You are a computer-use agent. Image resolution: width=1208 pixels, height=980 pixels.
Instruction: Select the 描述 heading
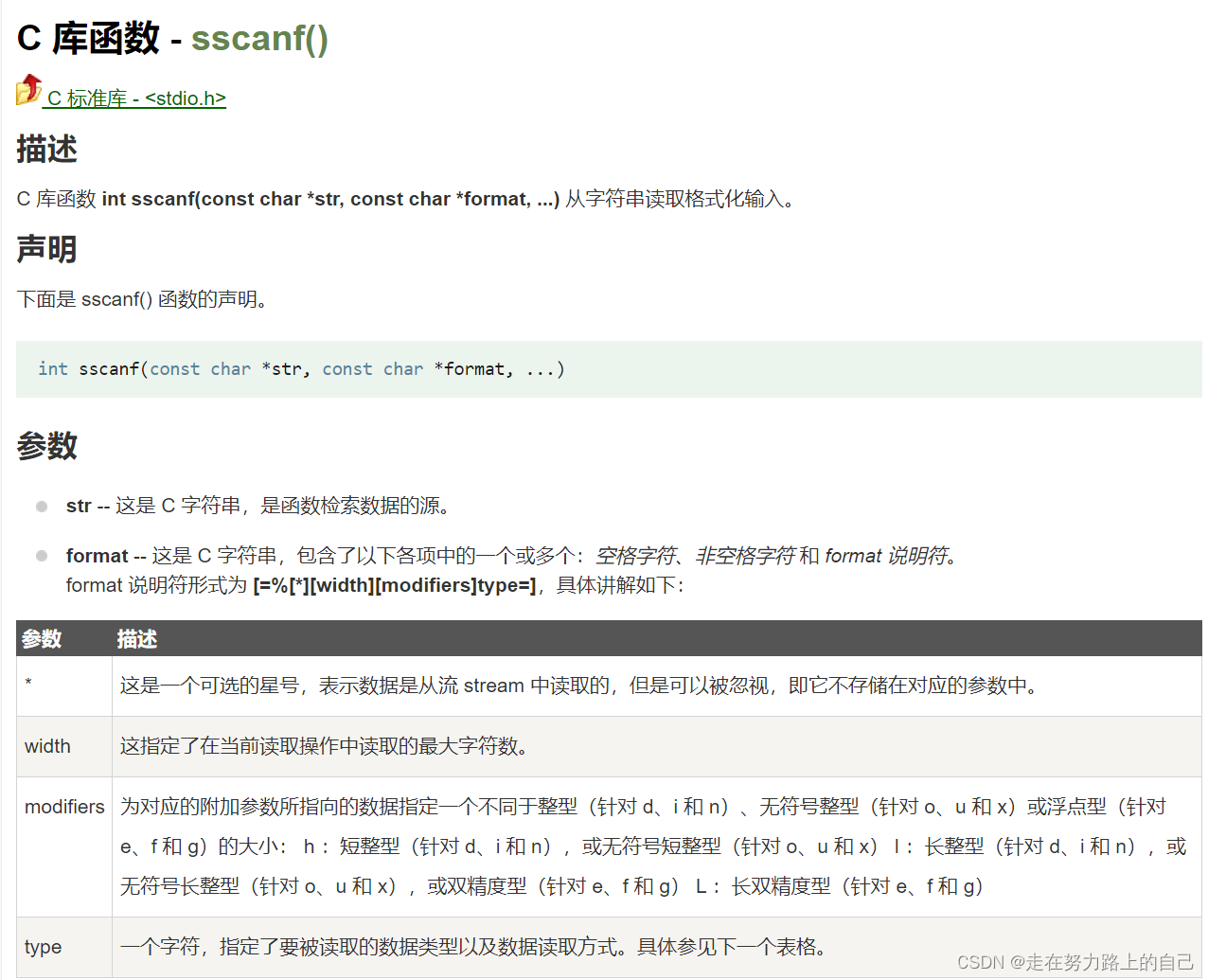pos(46,150)
